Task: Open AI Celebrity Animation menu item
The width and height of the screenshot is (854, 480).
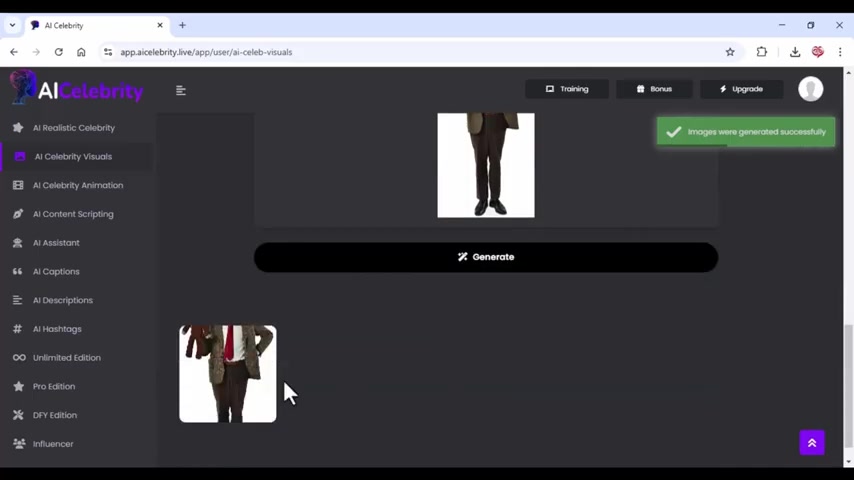Action: click(x=78, y=185)
